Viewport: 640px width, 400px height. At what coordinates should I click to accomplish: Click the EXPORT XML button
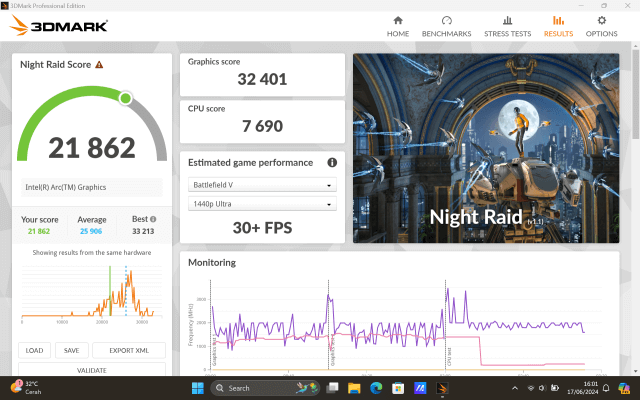[129, 350]
